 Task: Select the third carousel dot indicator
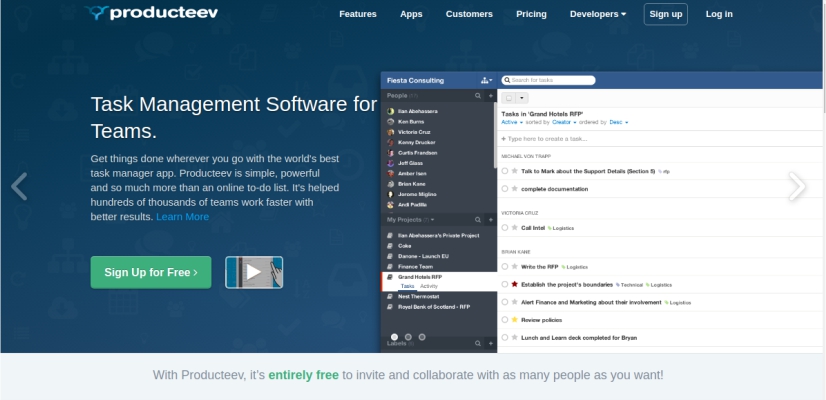tap(422, 337)
